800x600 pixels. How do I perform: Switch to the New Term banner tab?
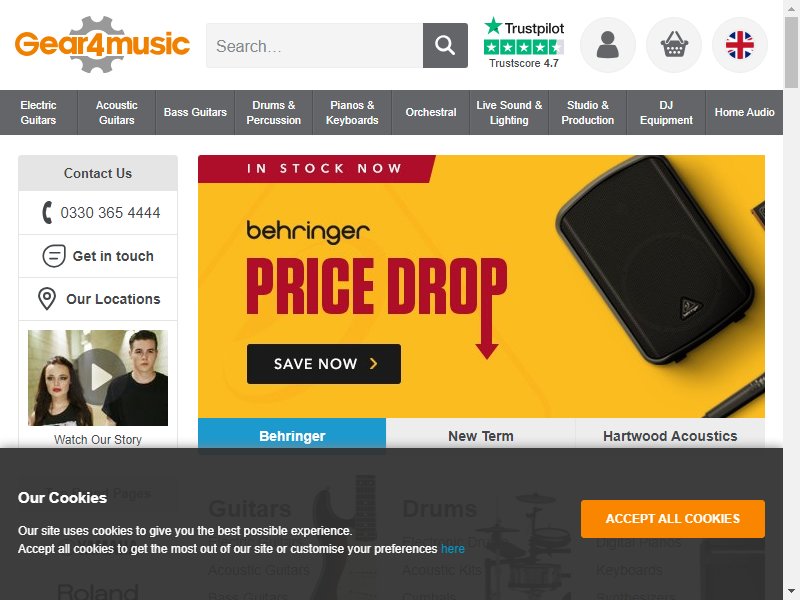pos(481,436)
